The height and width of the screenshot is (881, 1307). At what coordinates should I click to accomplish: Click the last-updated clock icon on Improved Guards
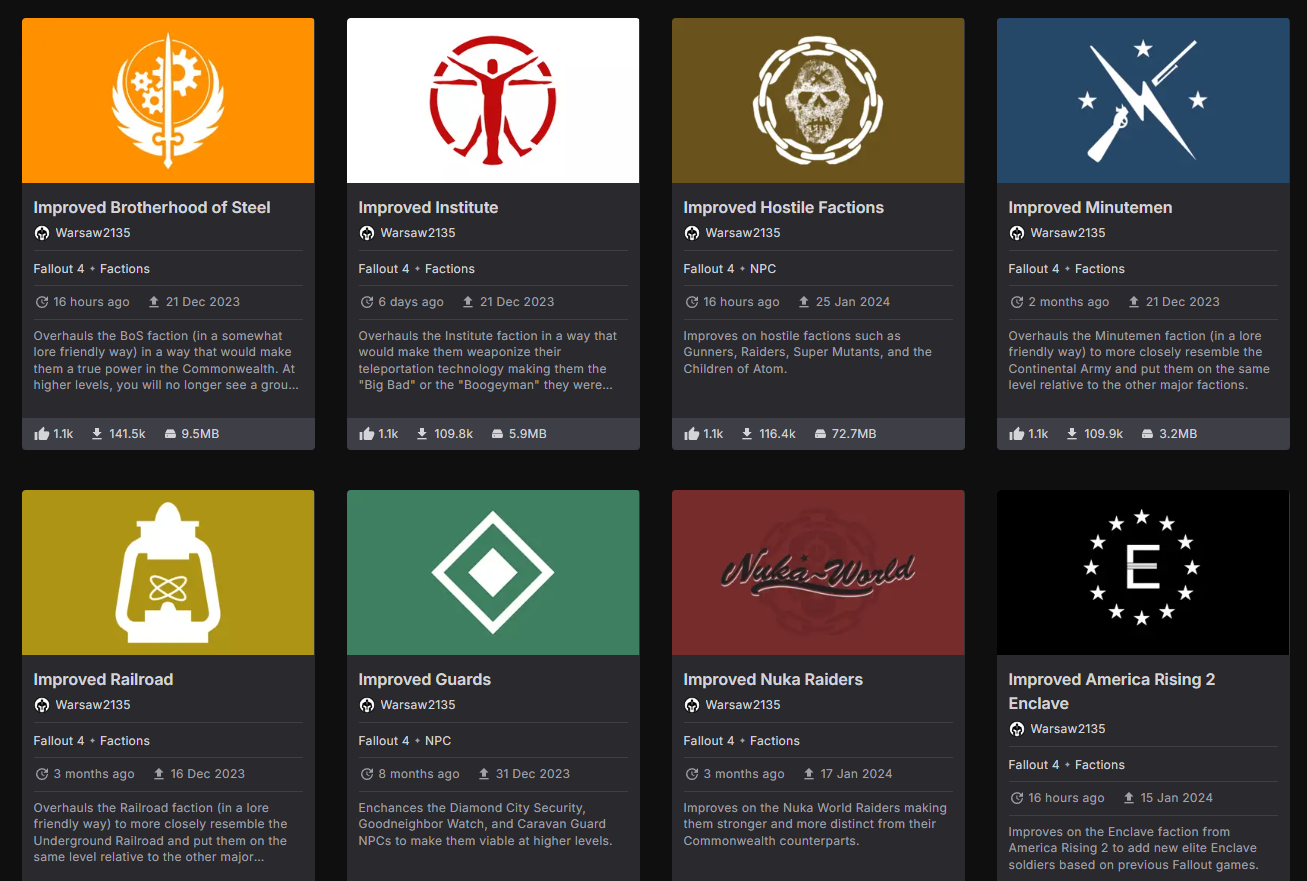click(x=366, y=774)
